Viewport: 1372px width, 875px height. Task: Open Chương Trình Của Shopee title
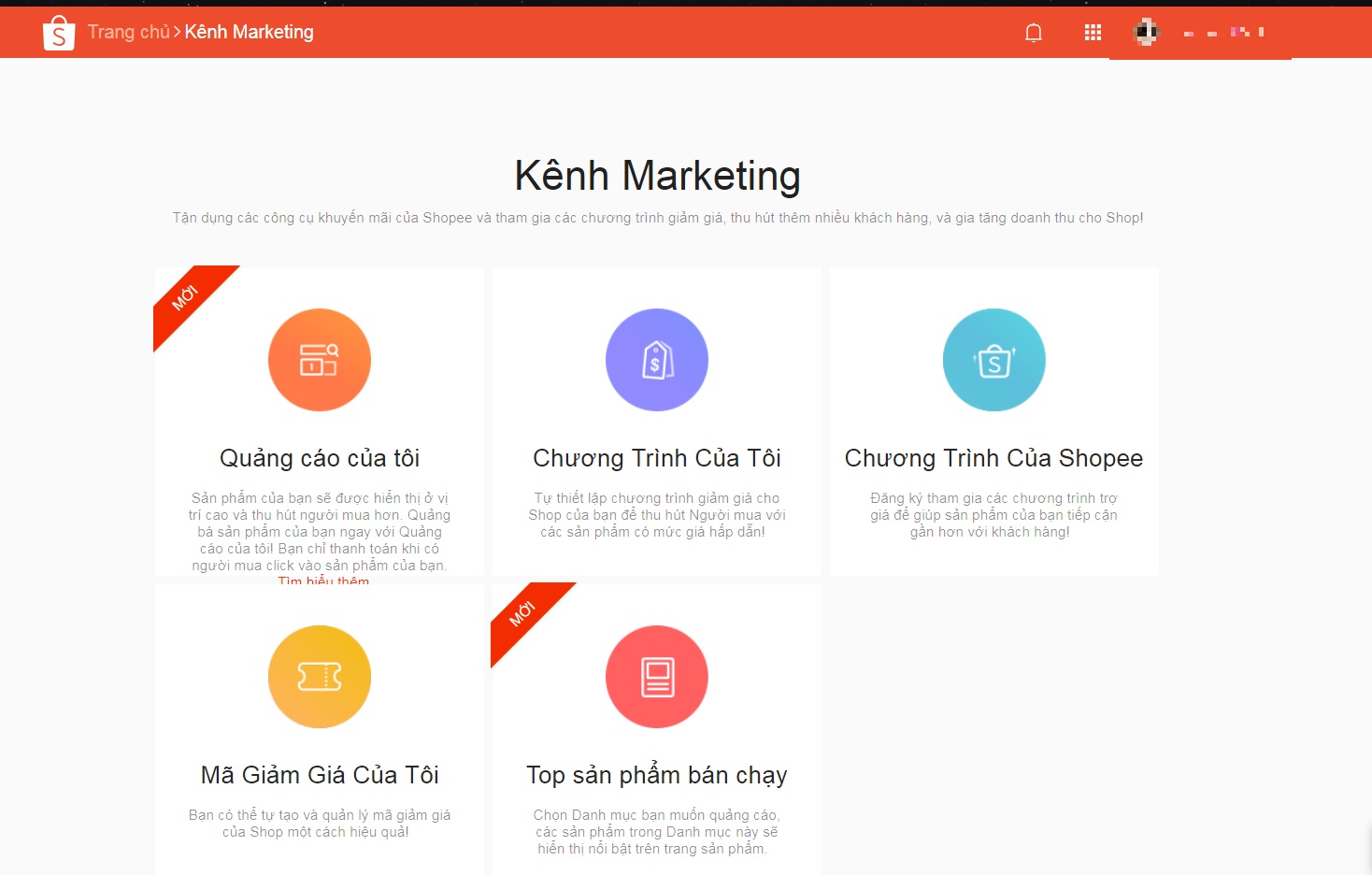[994, 458]
